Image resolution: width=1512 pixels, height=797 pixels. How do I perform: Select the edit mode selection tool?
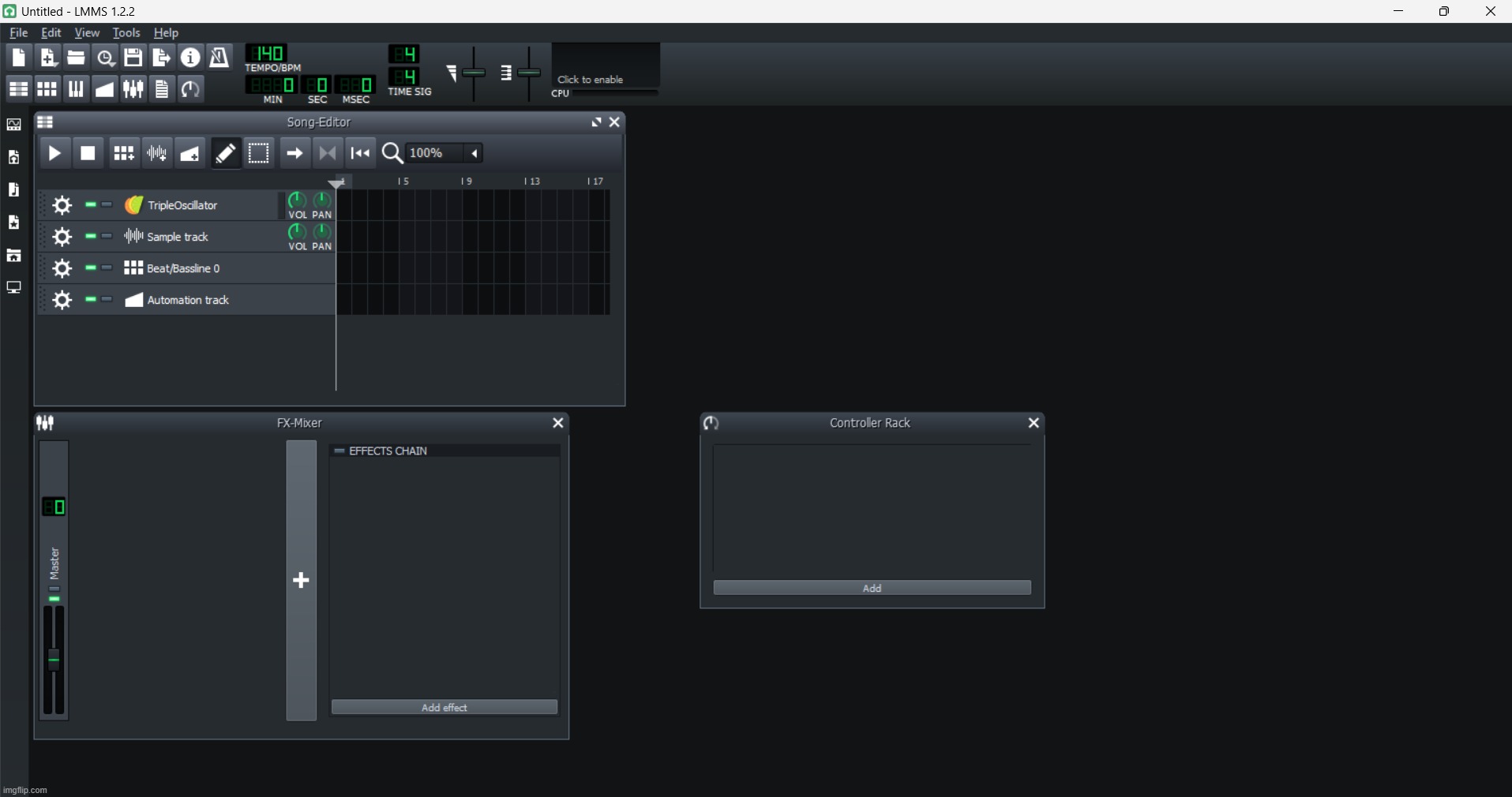click(259, 153)
